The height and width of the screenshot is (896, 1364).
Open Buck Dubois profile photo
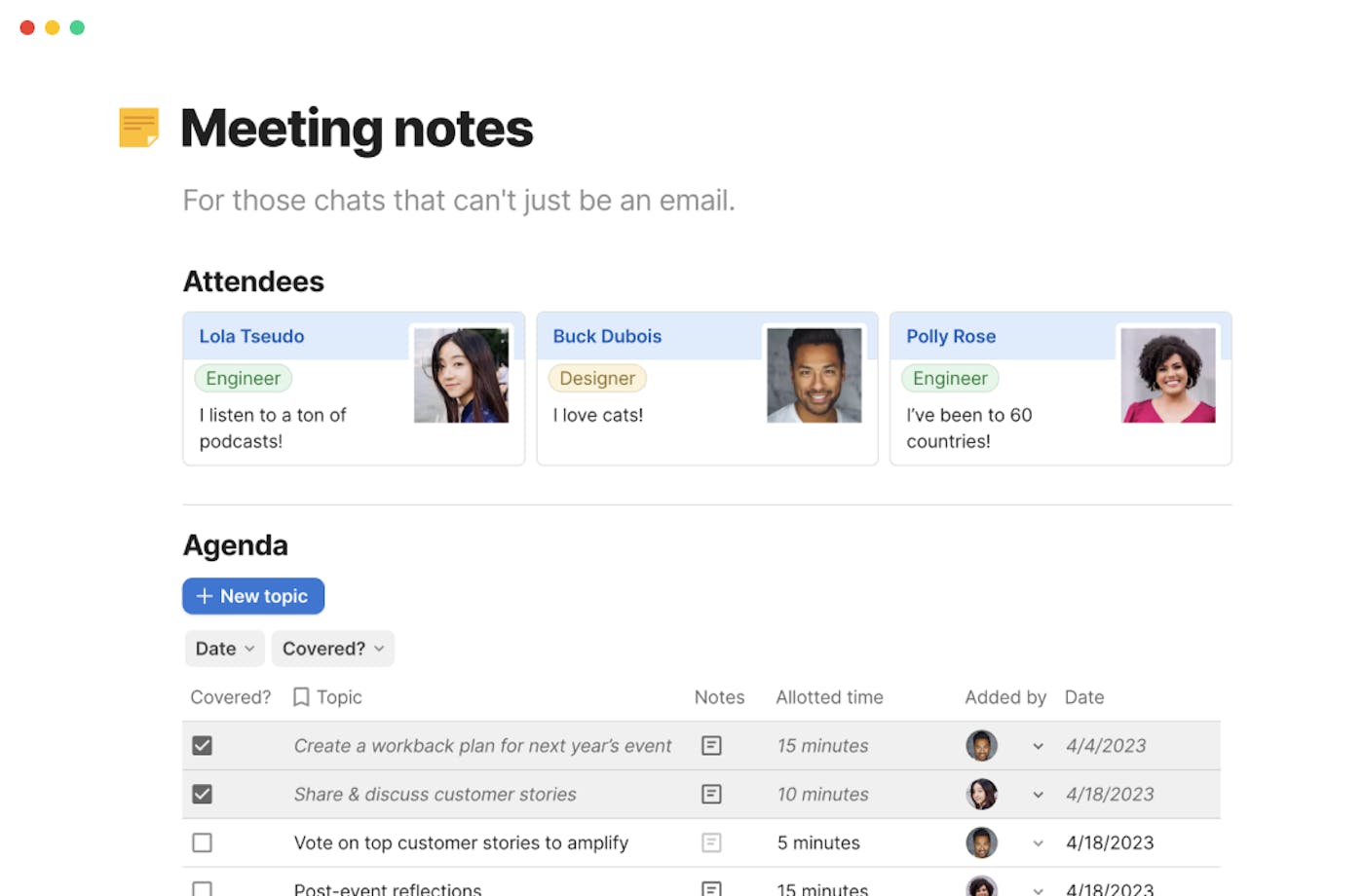pos(814,375)
